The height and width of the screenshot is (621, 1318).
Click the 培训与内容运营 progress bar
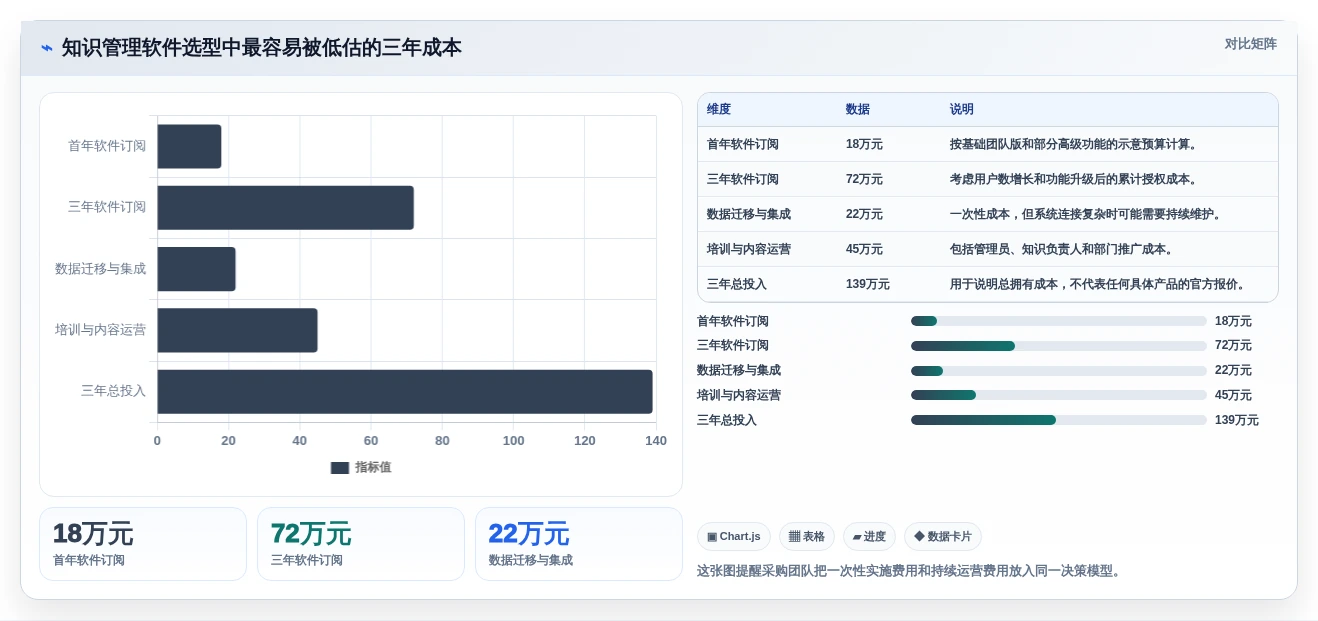1058,395
